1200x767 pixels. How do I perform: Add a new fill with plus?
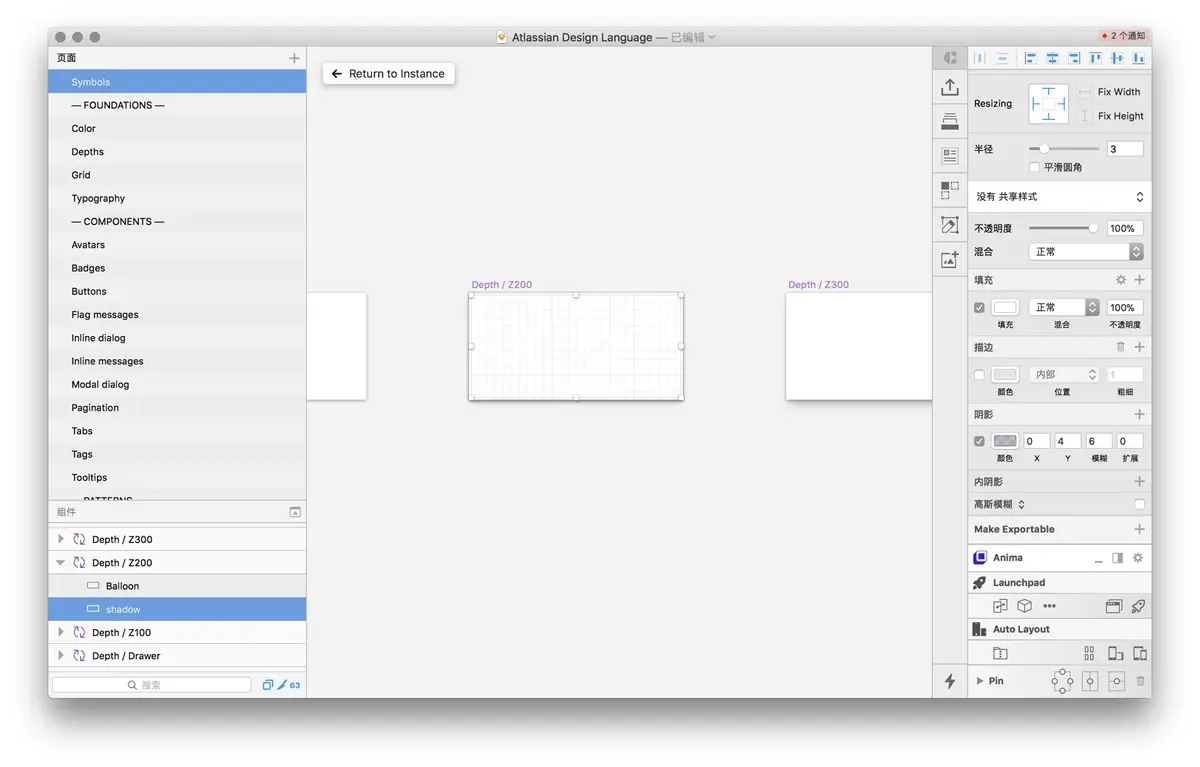click(1139, 280)
